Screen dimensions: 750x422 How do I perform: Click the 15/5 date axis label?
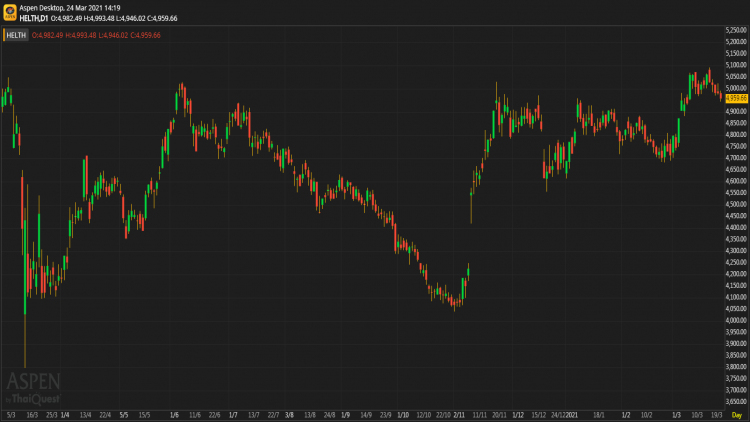click(x=144, y=415)
